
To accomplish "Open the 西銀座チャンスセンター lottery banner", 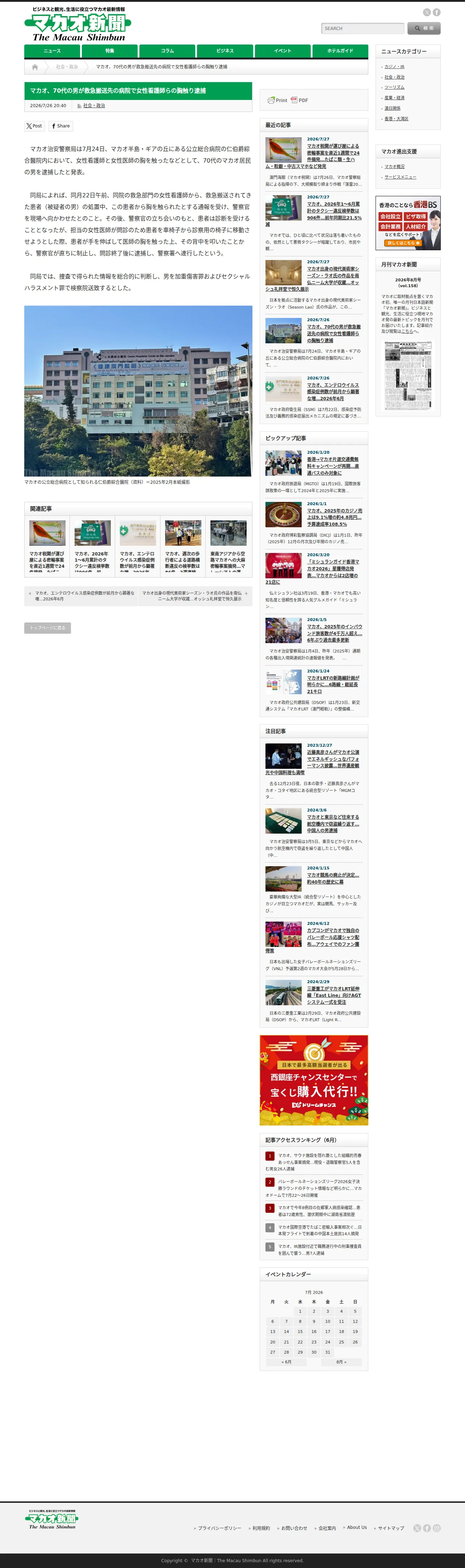I will [x=314, y=1081].
